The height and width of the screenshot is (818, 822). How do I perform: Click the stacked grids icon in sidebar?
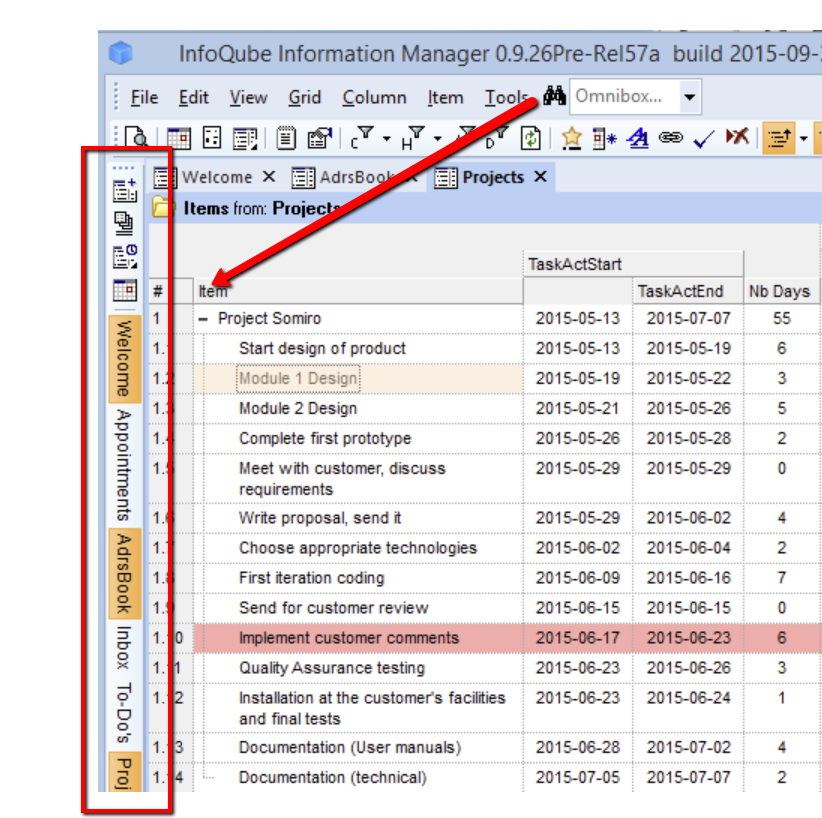point(124,223)
